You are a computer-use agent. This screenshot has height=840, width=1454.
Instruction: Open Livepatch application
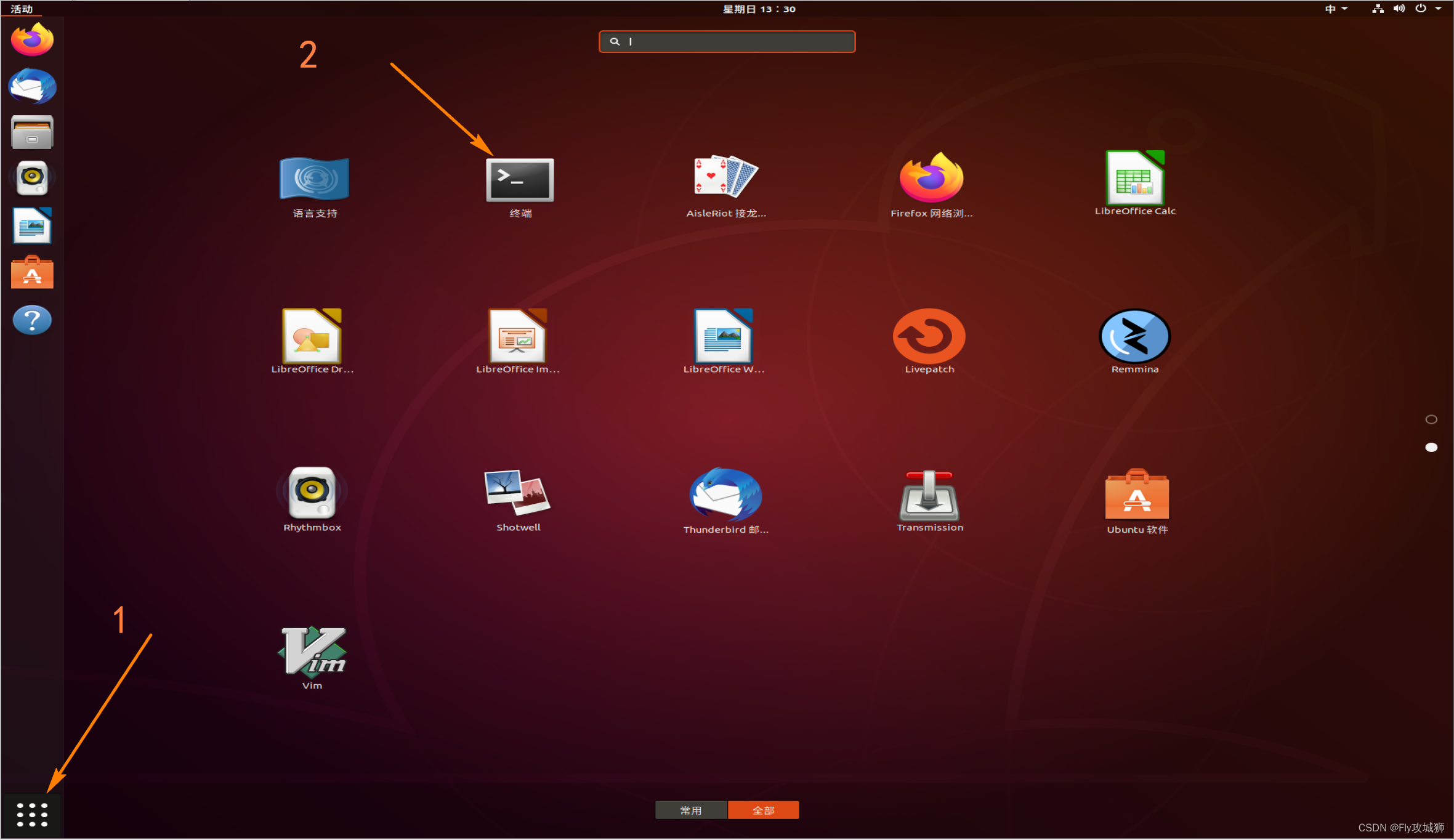tap(929, 337)
